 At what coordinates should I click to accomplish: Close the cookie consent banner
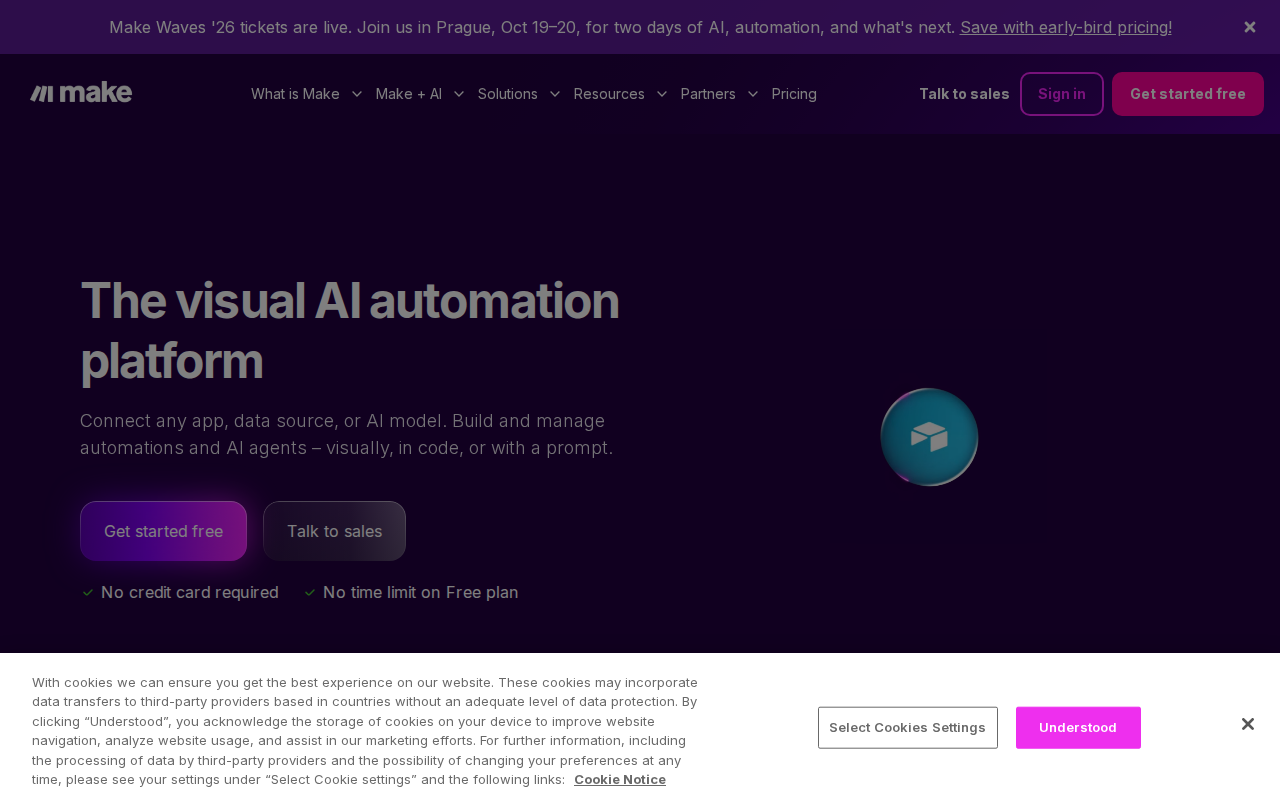click(1248, 724)
